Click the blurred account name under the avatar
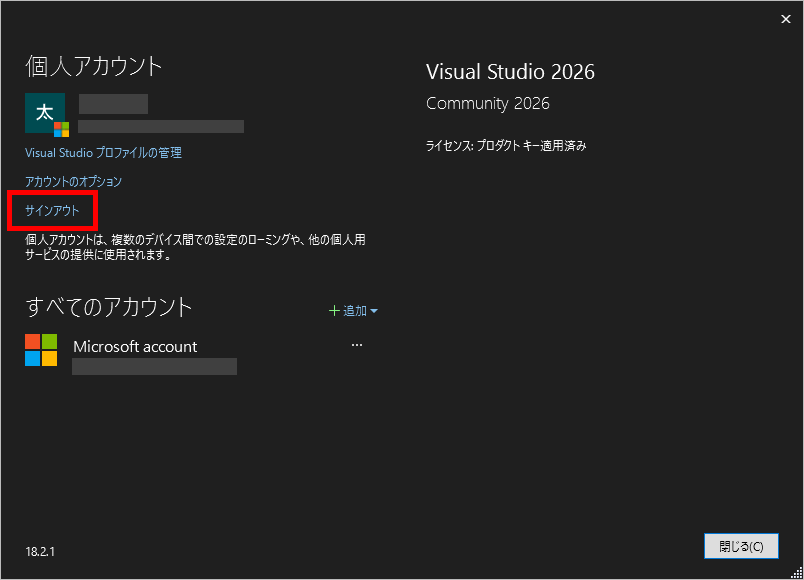The image size is (804, 580). [x=112, y=104]
